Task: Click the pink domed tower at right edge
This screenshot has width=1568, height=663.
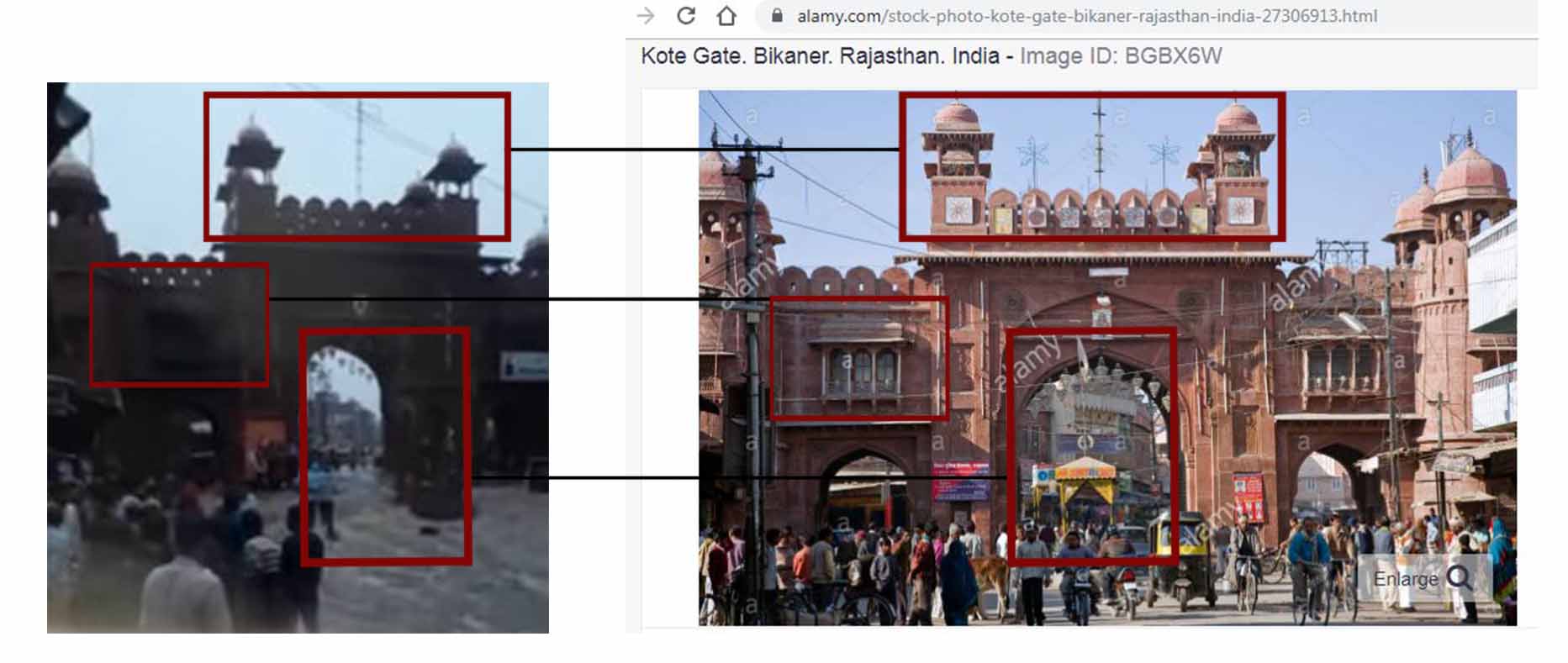Action: click(1470, 193)
